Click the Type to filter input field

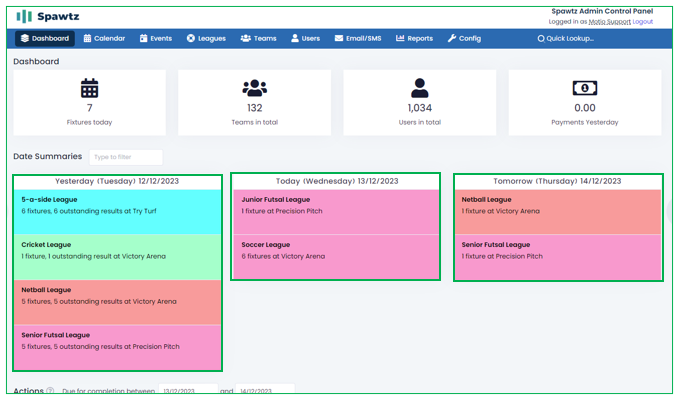(126, 157)
